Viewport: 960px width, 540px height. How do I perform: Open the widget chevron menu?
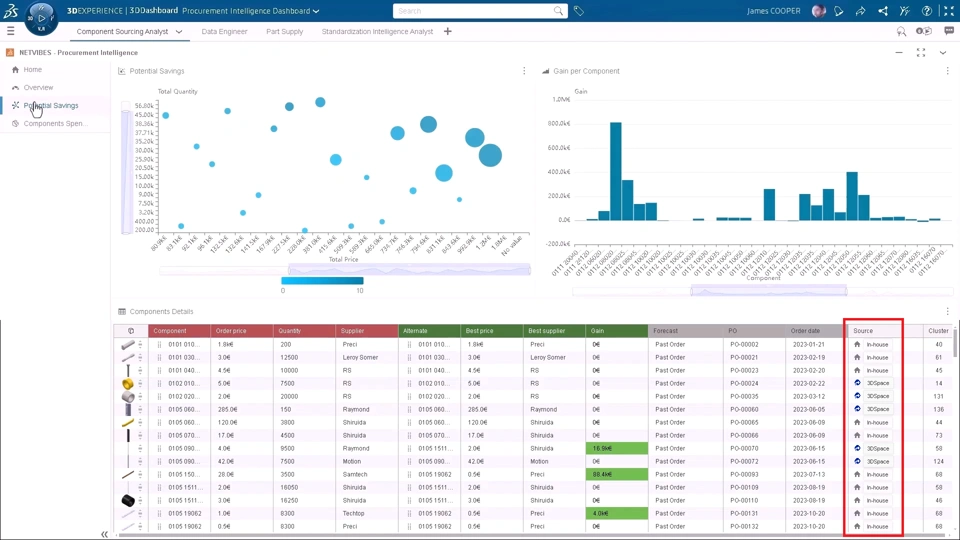(x=943, y=53)
